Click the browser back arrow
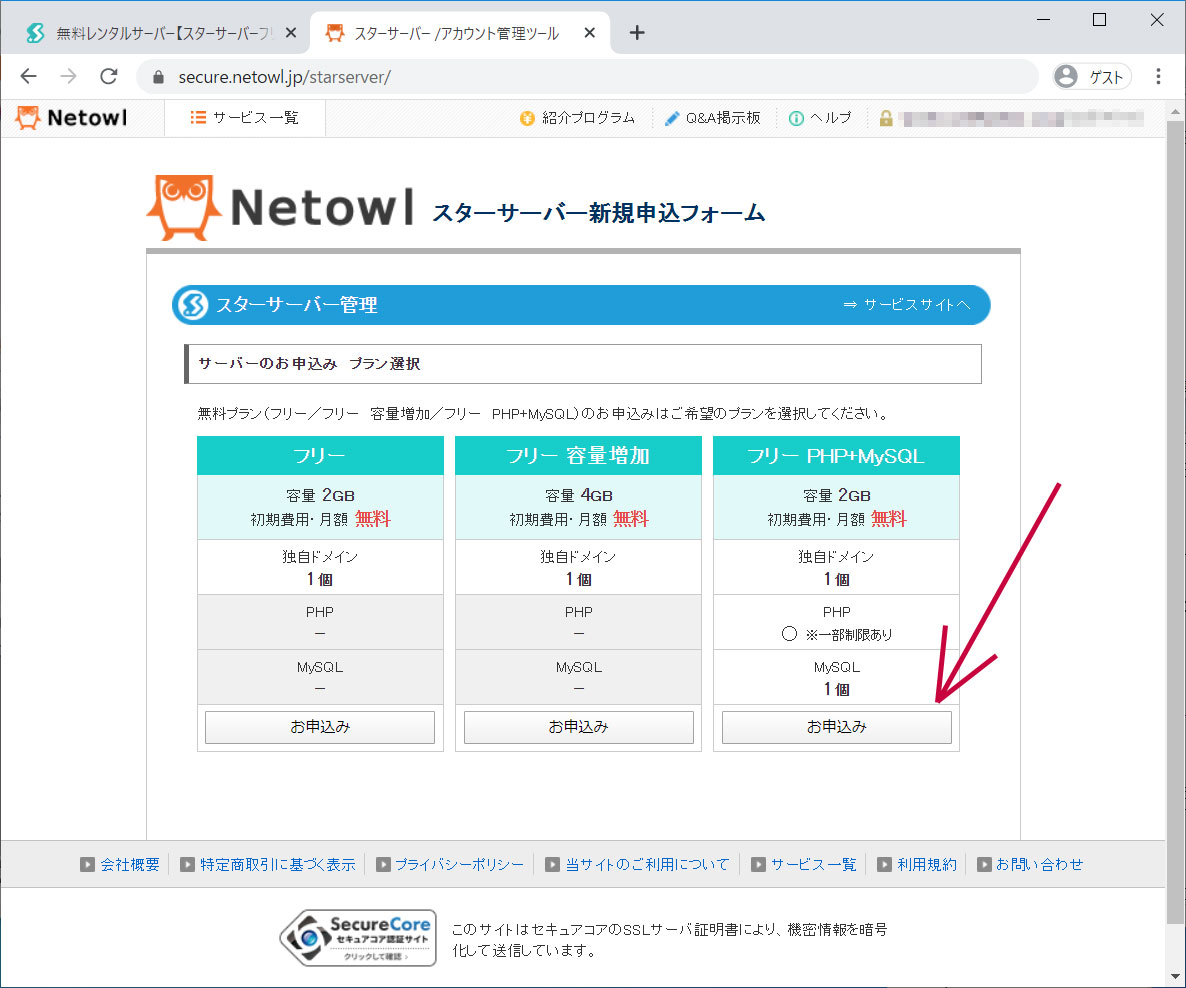The image size is (1186, 988). (x=29, y=76)
